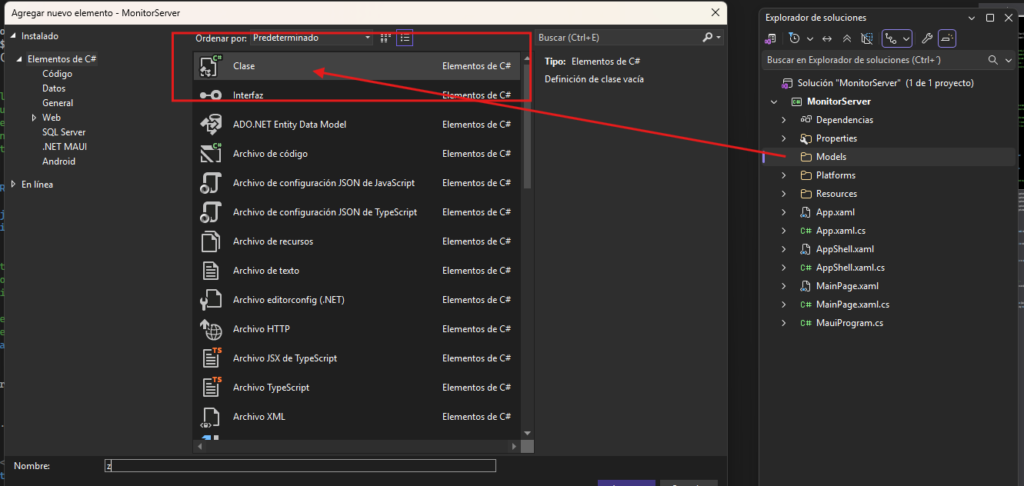This screenshot has height=486, width=1024.
Task: Expand the Dependencias node in Solution Explorer
Action: pyautogui.click(x=784, y=120)
